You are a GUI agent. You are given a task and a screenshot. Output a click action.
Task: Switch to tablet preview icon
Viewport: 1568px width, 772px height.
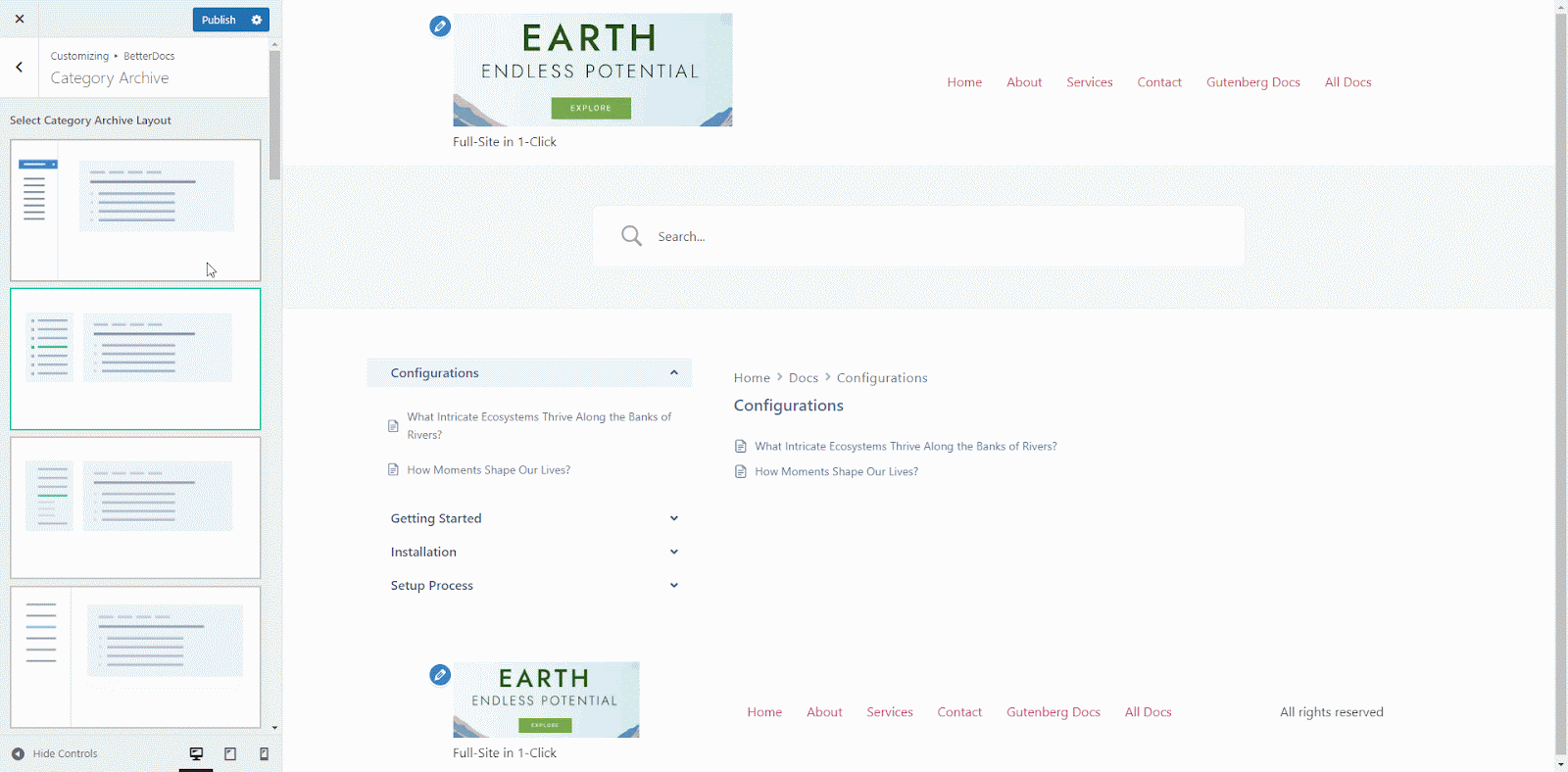[x=230, y=753]
